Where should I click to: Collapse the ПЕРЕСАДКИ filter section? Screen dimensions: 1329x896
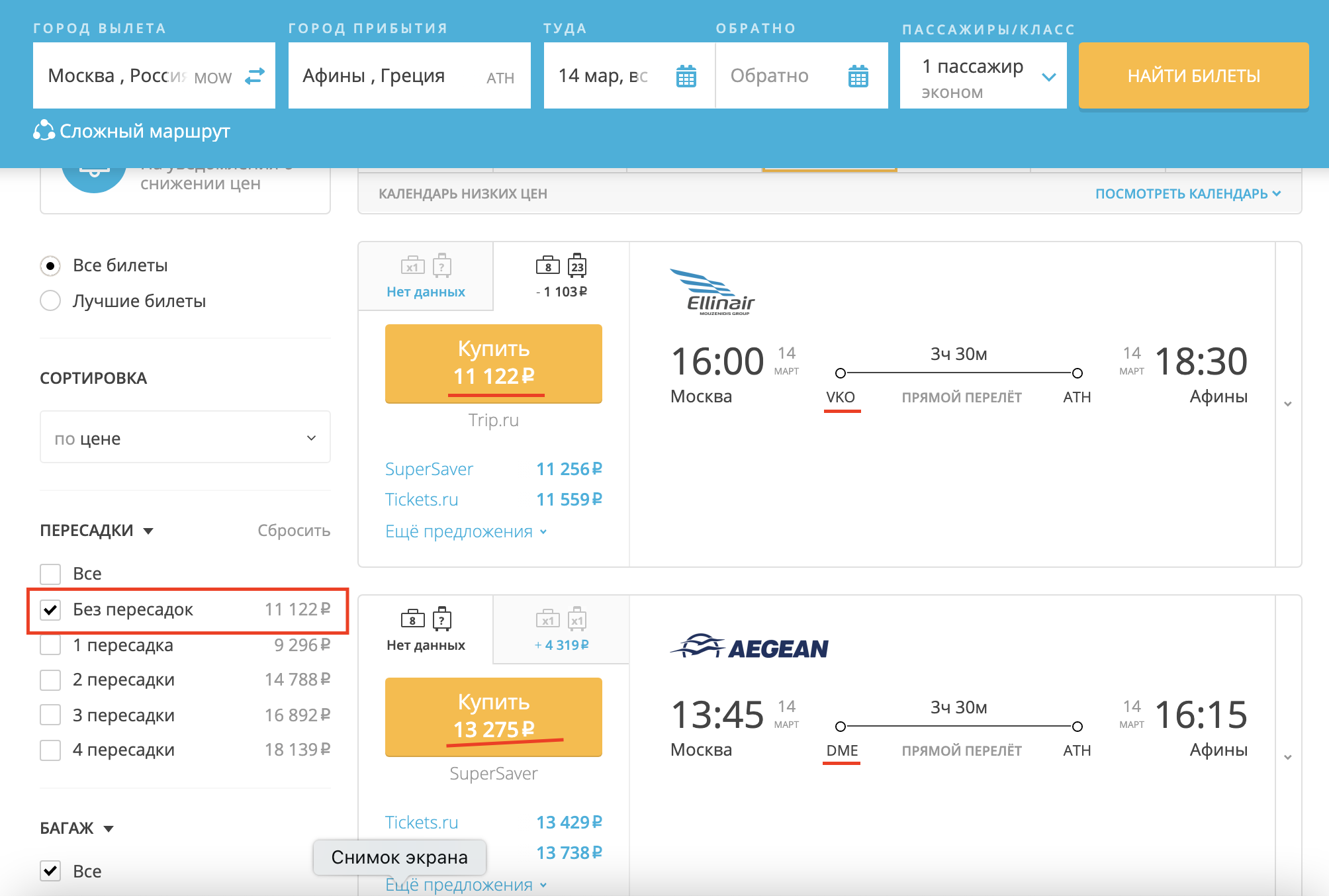97,531
